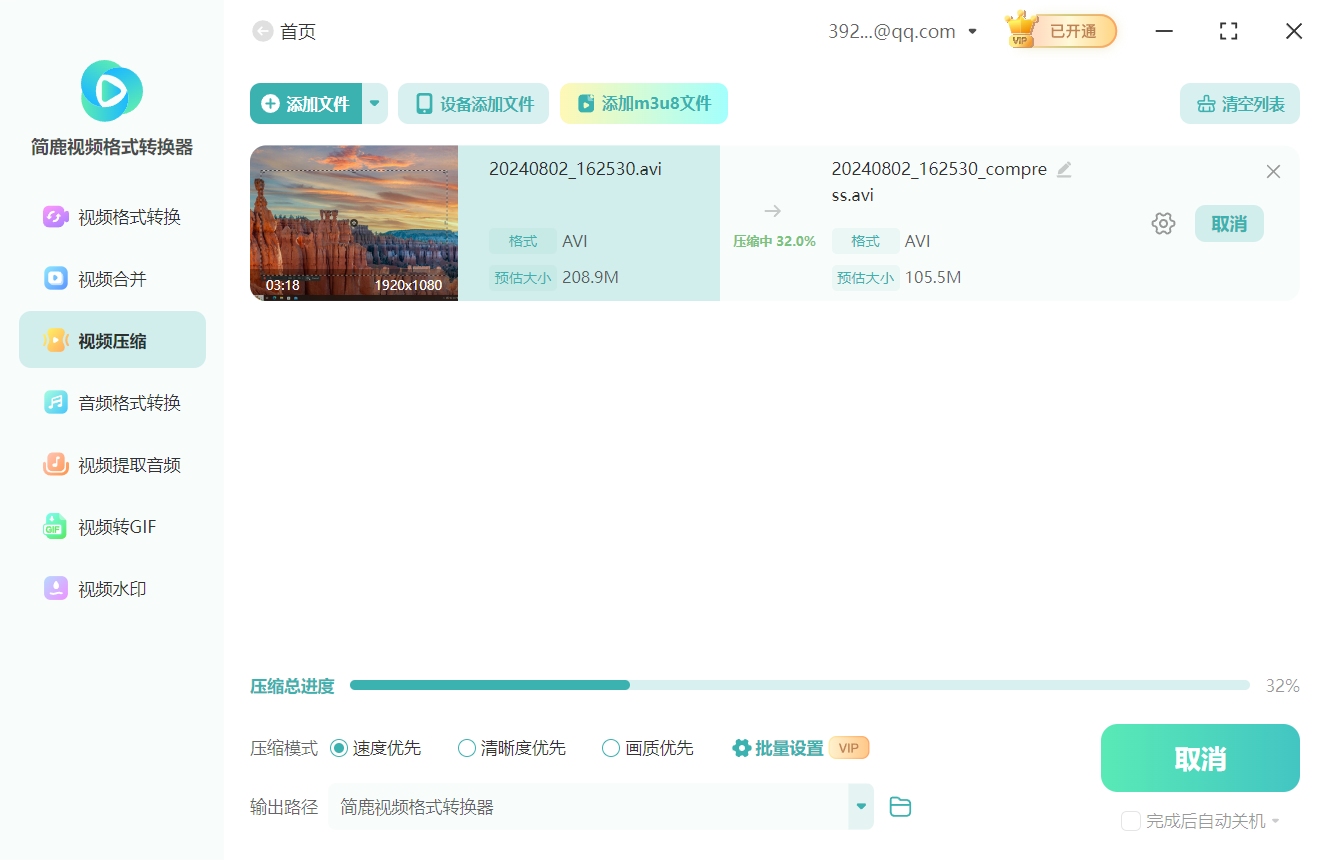Open compression settings gear for the task

click(1163, 223)
